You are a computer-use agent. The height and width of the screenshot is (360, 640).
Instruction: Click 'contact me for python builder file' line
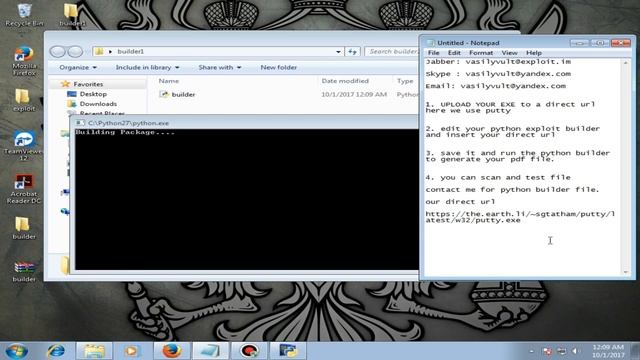pyautogui.click(x=512, y=190)
